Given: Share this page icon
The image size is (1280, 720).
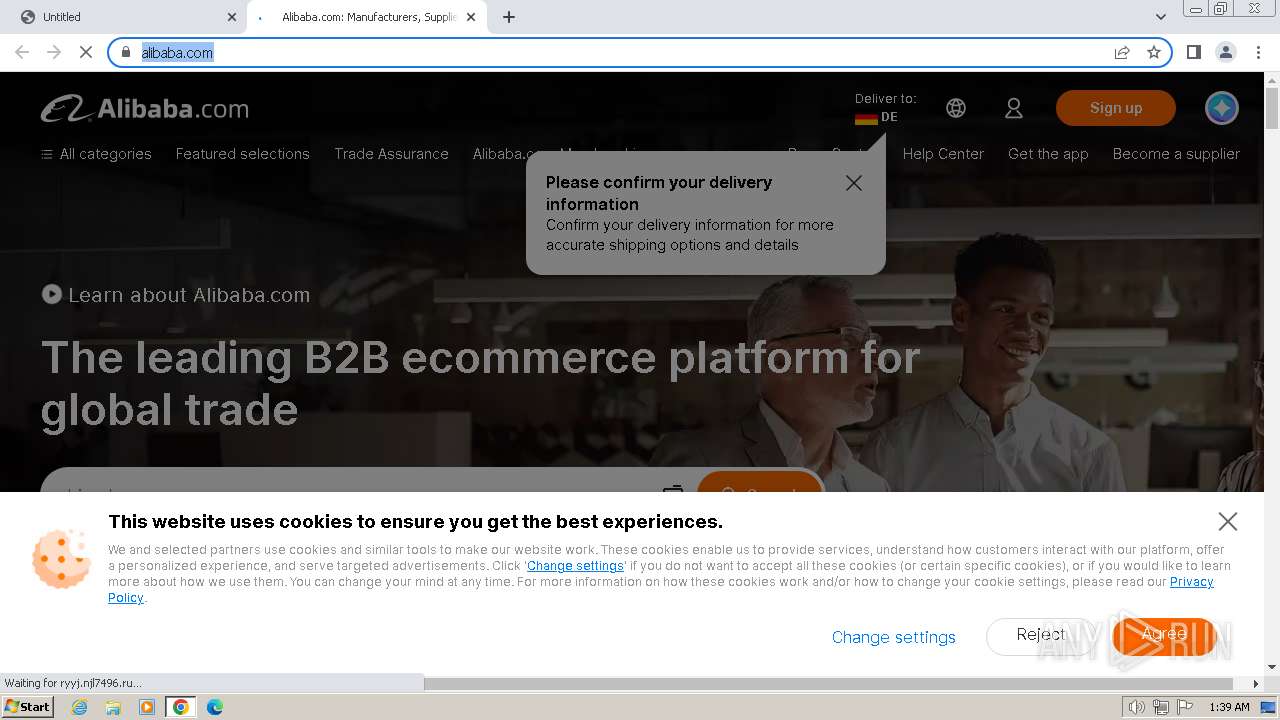Looking at the screenshot, I should tap(1122, 53).
